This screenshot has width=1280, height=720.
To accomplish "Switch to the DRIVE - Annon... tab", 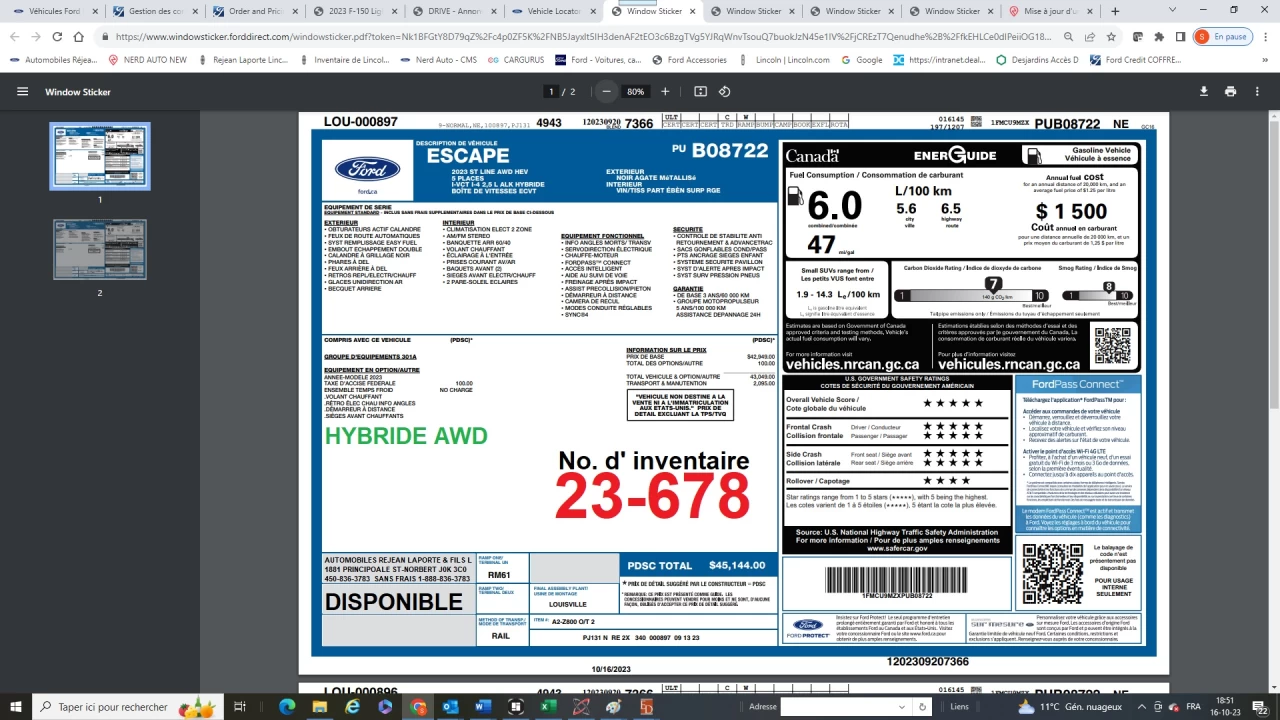I will click(x=453, y=11).
